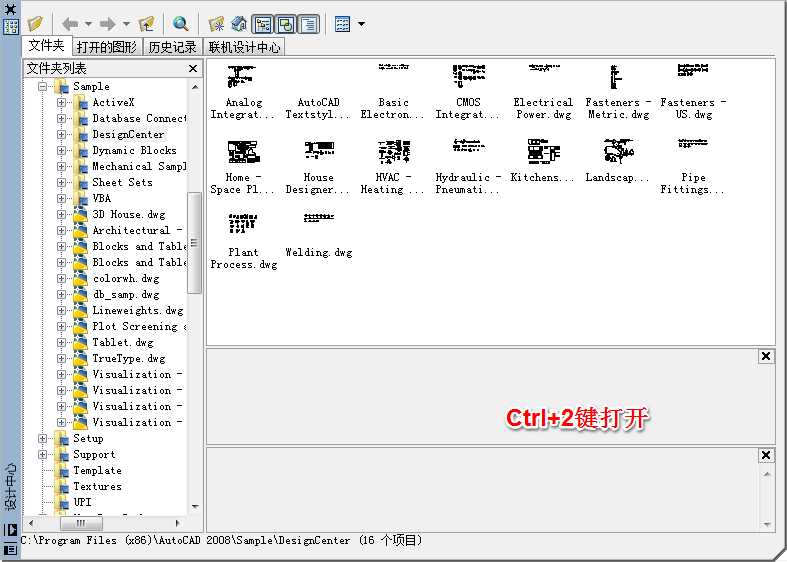
Task: Expand the Dynamic Blocks folder node
Action: point(61,151)
